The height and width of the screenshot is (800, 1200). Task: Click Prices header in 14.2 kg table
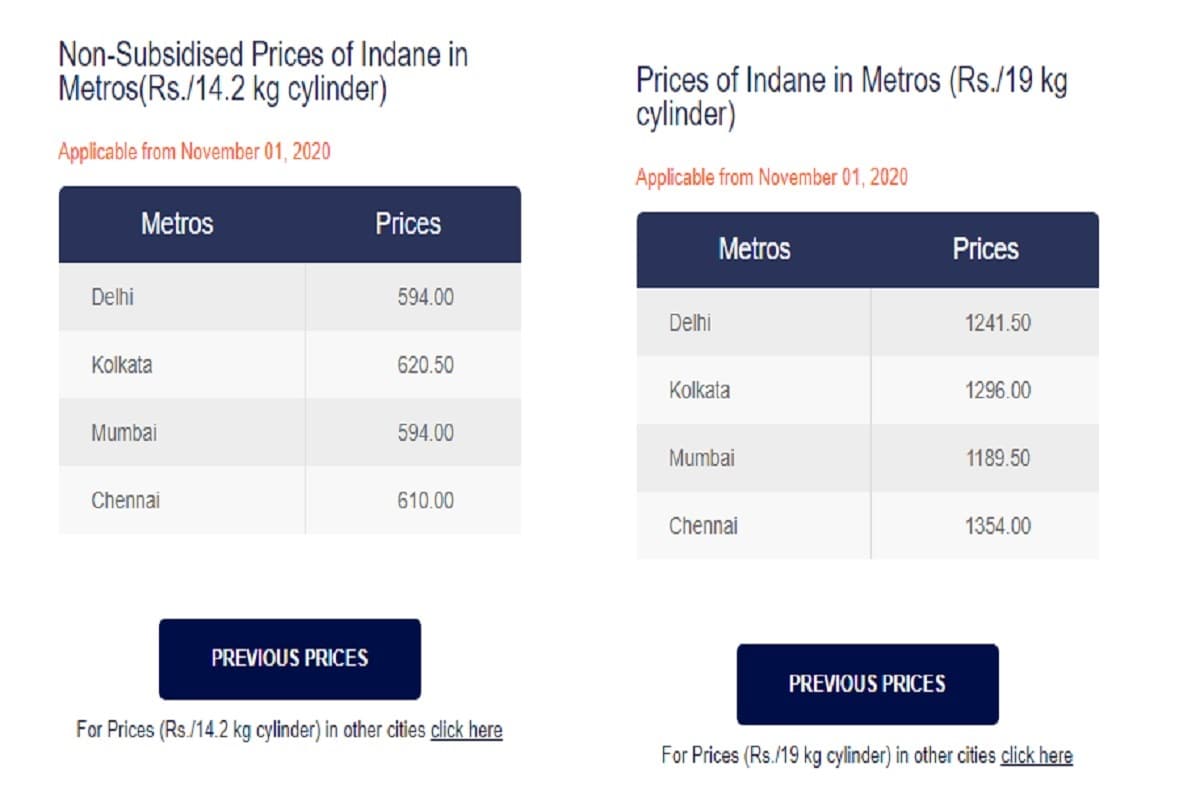coord(408,223)
